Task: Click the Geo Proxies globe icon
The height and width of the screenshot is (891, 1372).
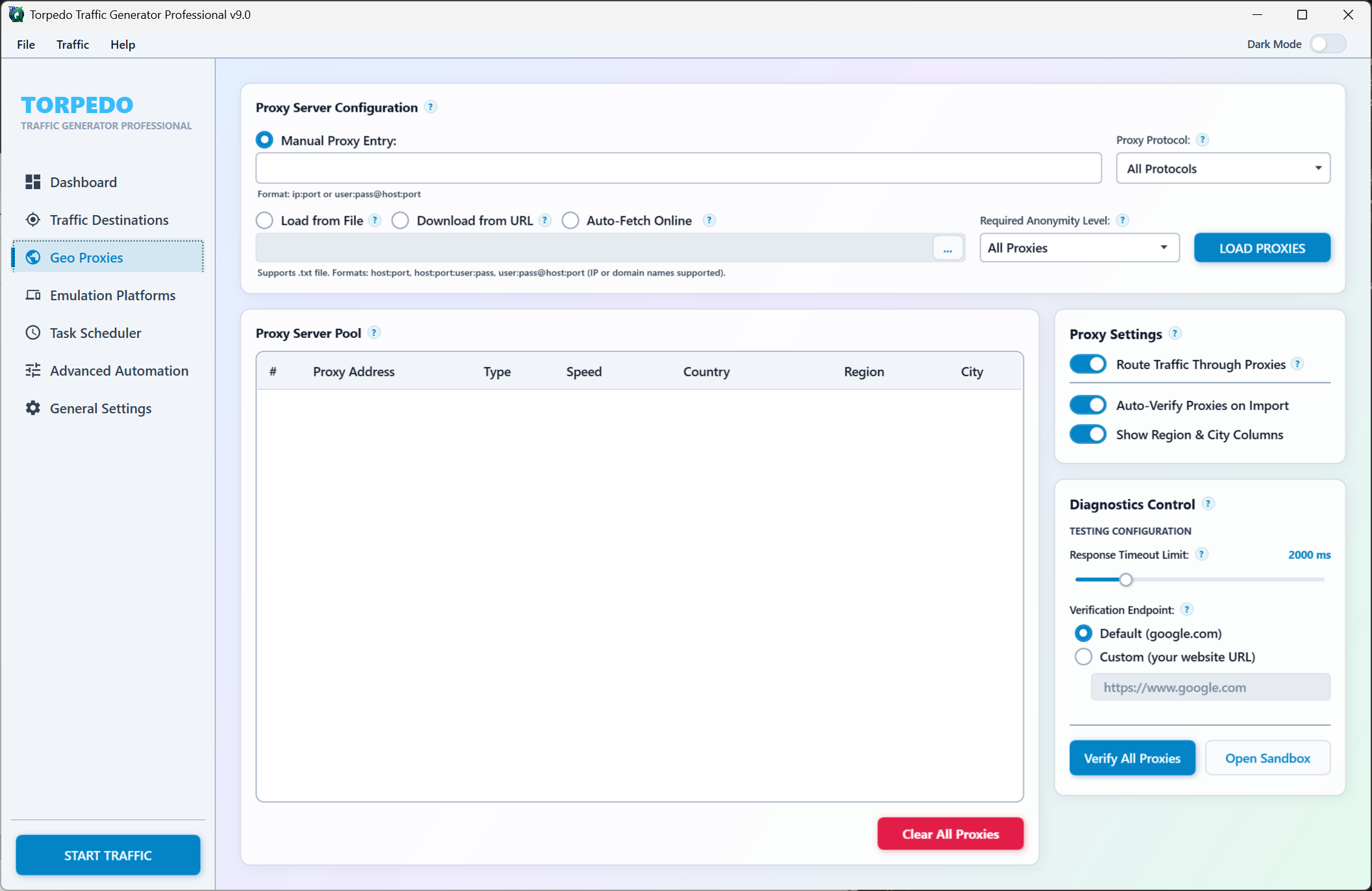Action: pyautogui.click(x=32, y=257)
